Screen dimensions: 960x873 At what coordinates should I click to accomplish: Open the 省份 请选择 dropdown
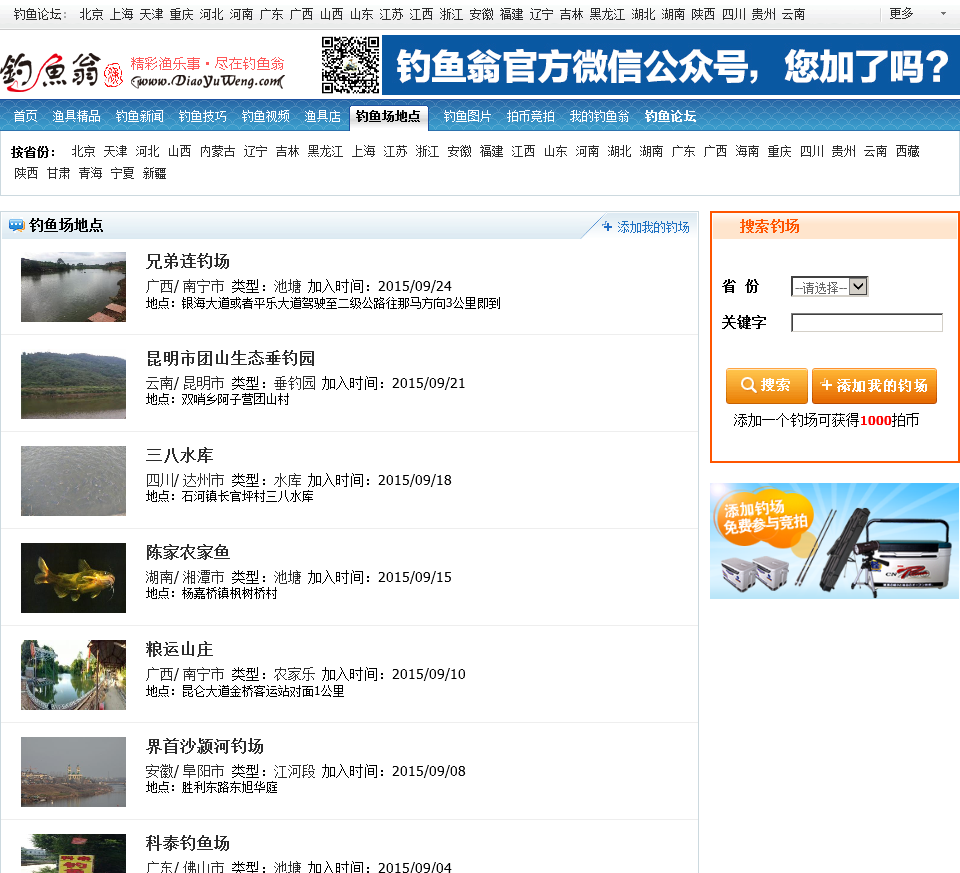(830, 287)
